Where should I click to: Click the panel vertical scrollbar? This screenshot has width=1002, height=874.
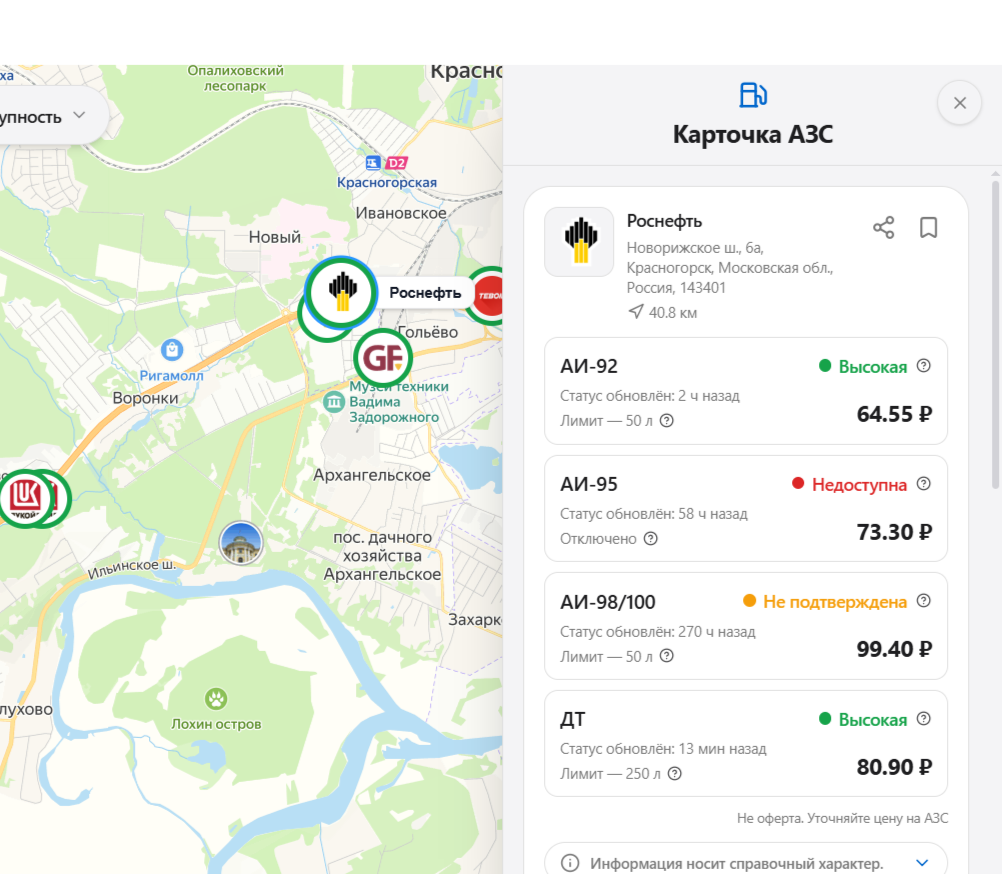(x=995, y=334)
